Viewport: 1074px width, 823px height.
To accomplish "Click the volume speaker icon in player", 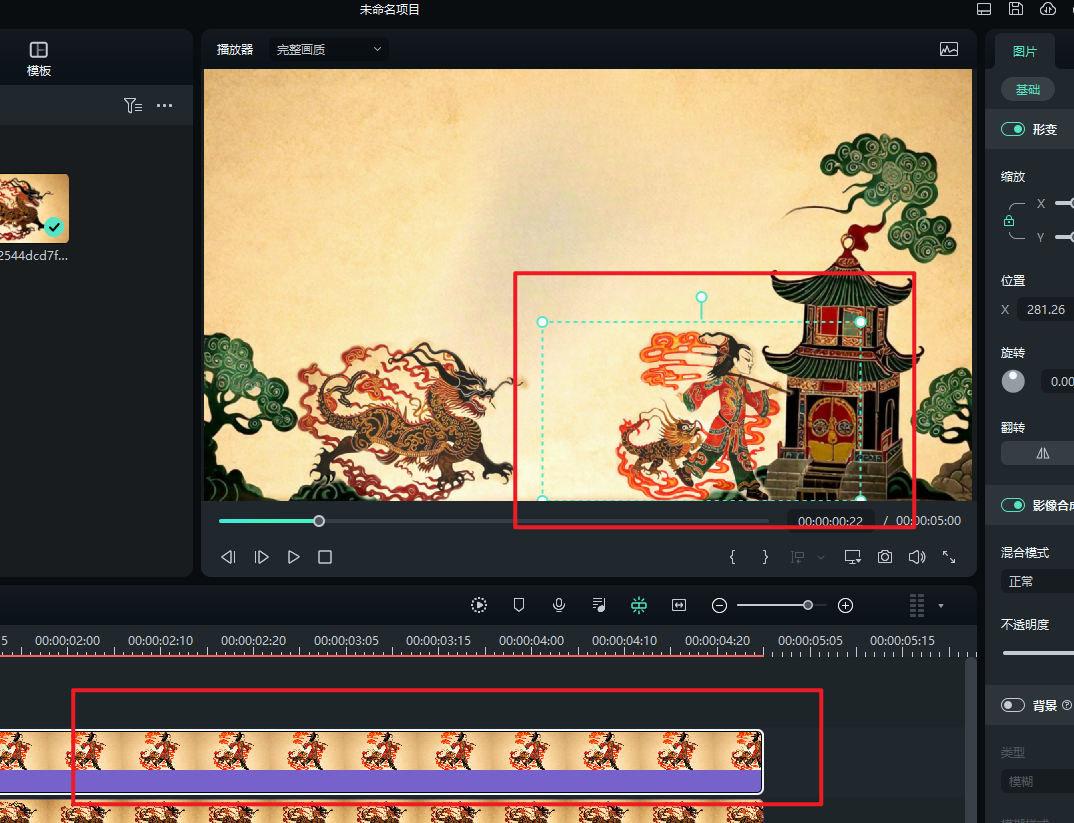I will pos(917,557).
